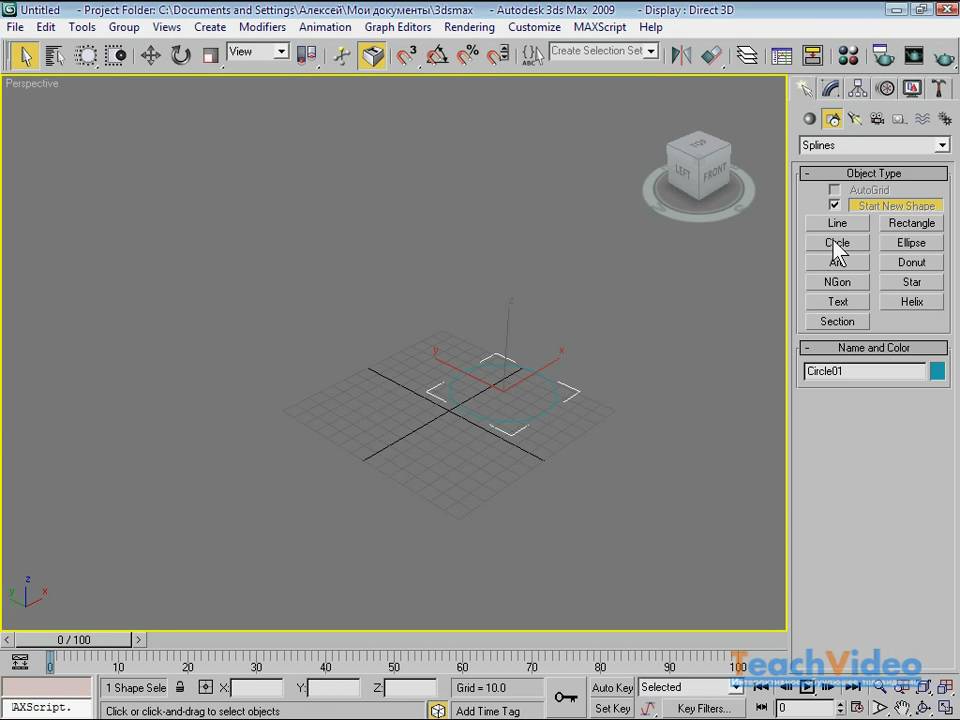Switch to Create command panel tab
The height and width of the screenshot is (720, 960).
pyautogui.click(x=804, y=89)
